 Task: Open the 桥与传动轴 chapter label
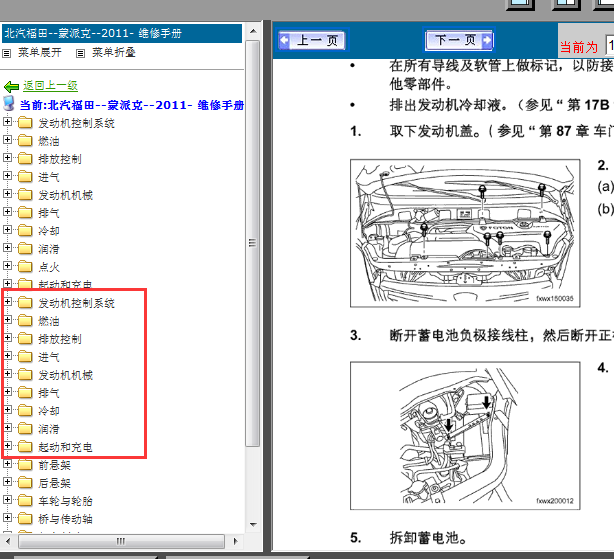(65, 519)
